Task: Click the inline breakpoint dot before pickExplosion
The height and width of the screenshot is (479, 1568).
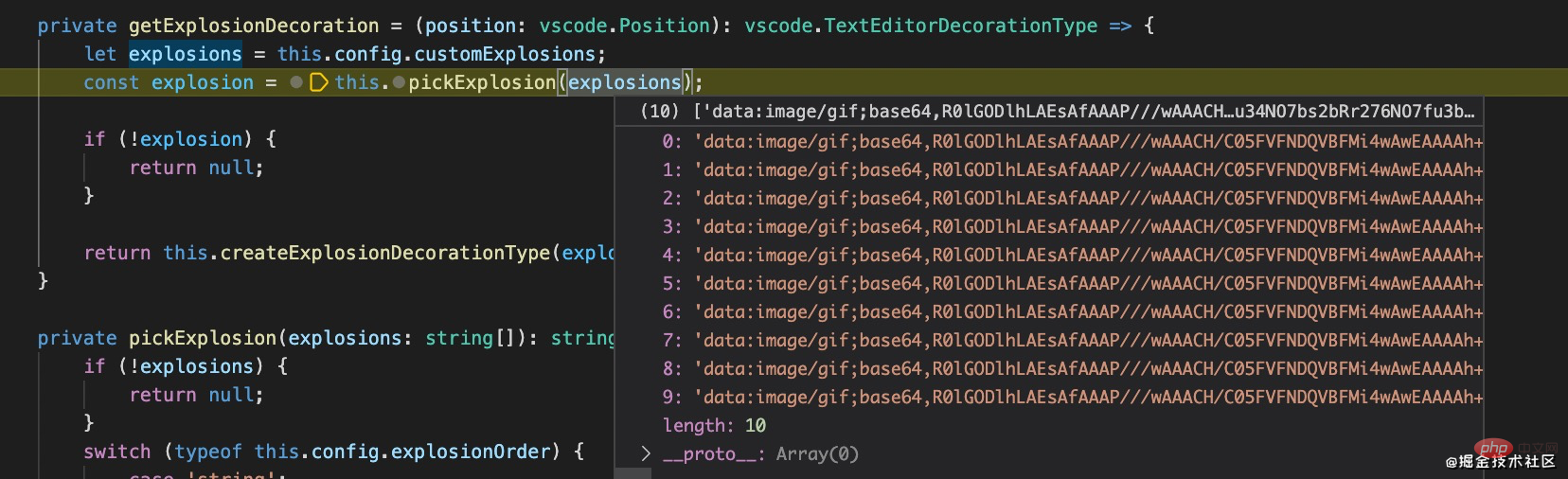Action: click(x=399, y=82)
